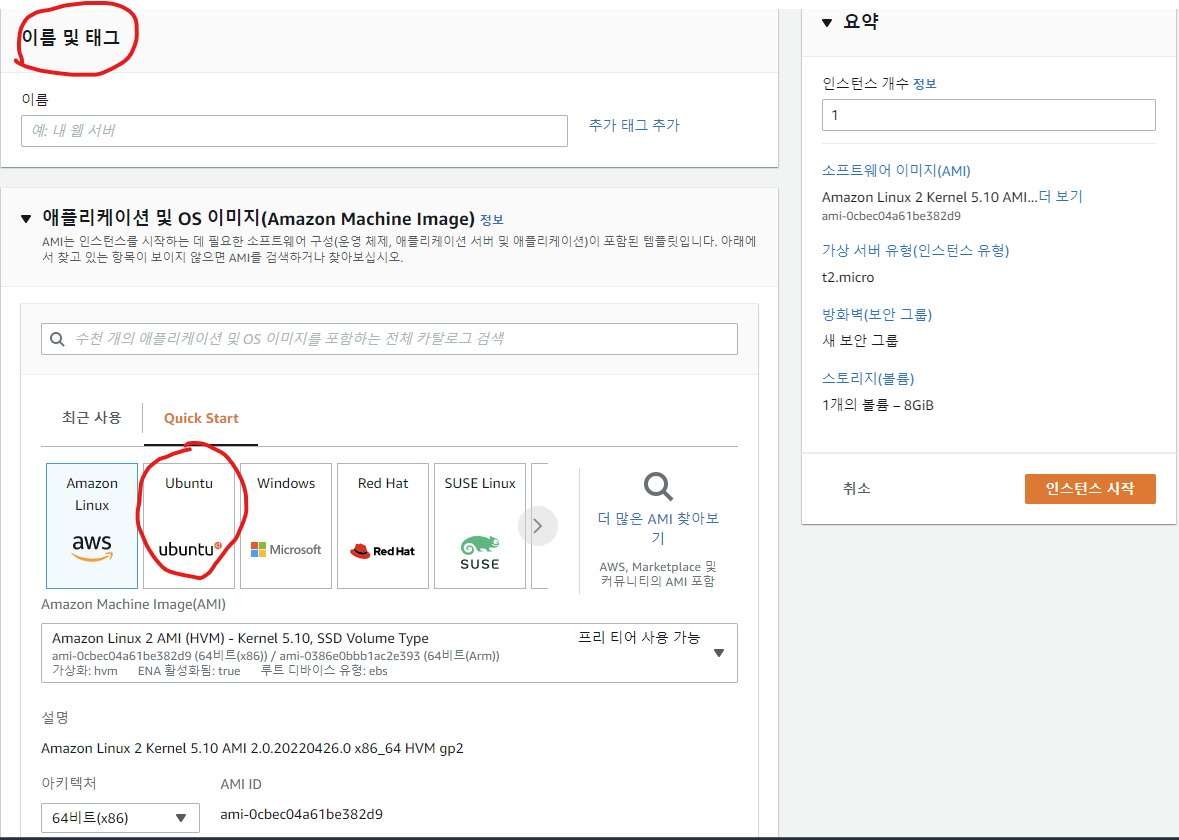Open 소프트웨어 이미지(AMI) summary link
Screen dimensions: 1179x840
896,171
